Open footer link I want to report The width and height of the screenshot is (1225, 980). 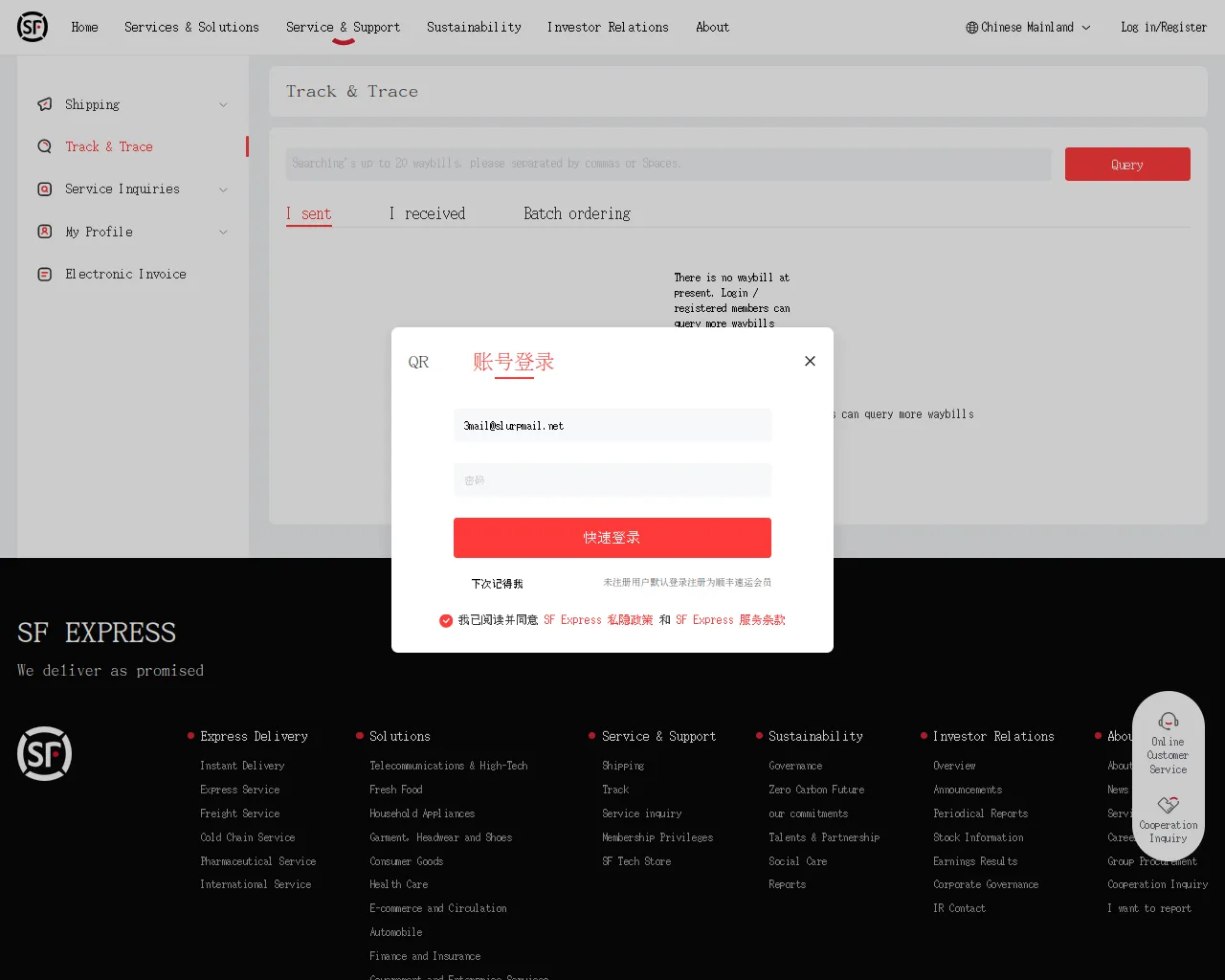click(x=1149, y=908)
